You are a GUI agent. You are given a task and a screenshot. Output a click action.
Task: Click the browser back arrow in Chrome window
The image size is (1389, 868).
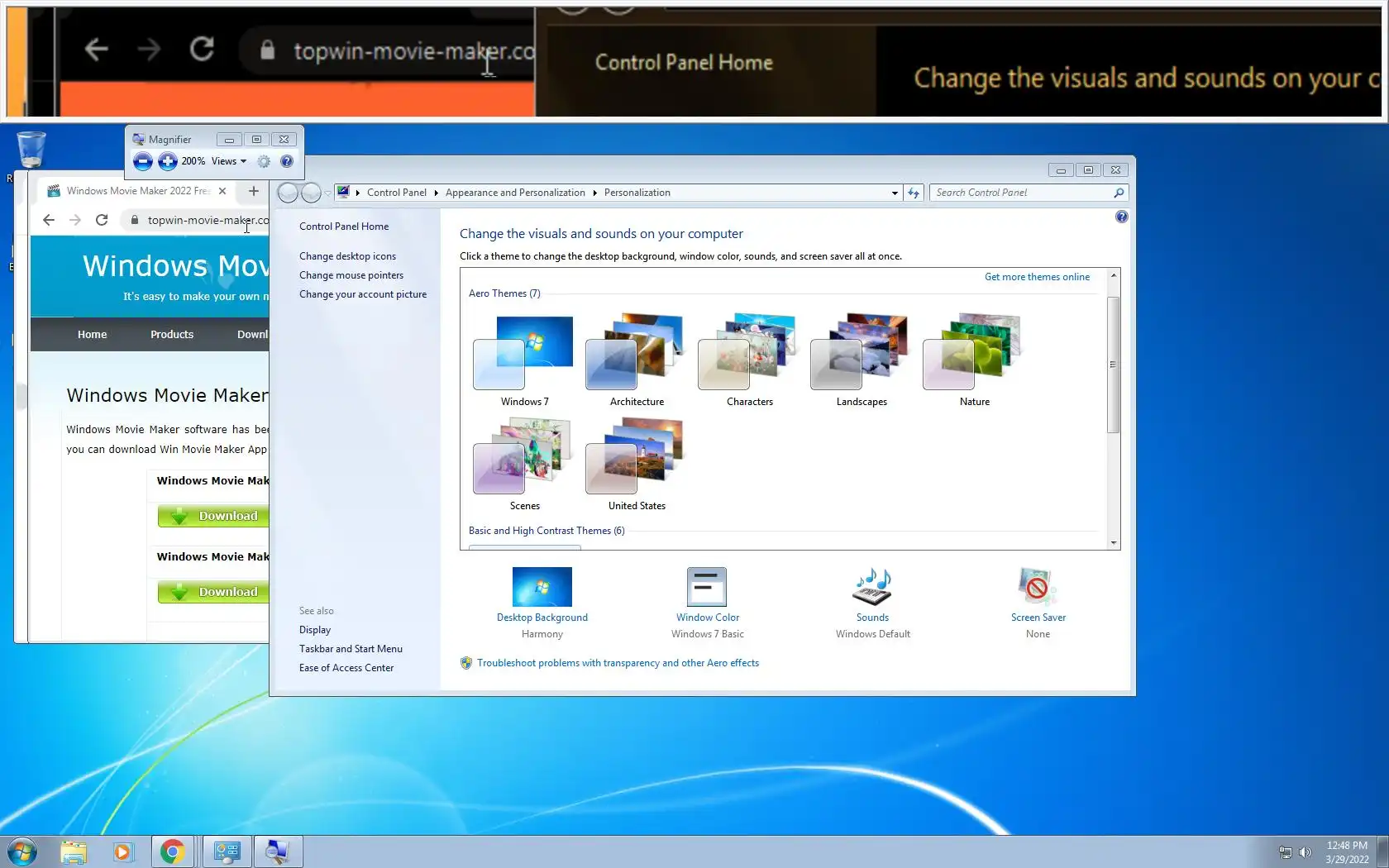pyautogui.click(x=49, y=220)
